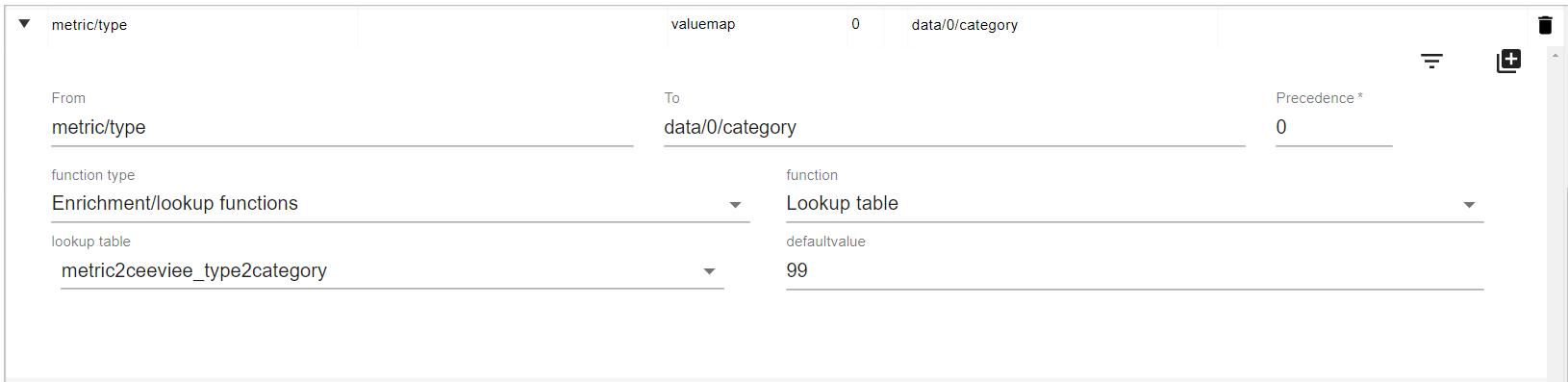Select the metric/type cell in the header row
This screenshot has height=382, width=1568.
tap(203, 25)
